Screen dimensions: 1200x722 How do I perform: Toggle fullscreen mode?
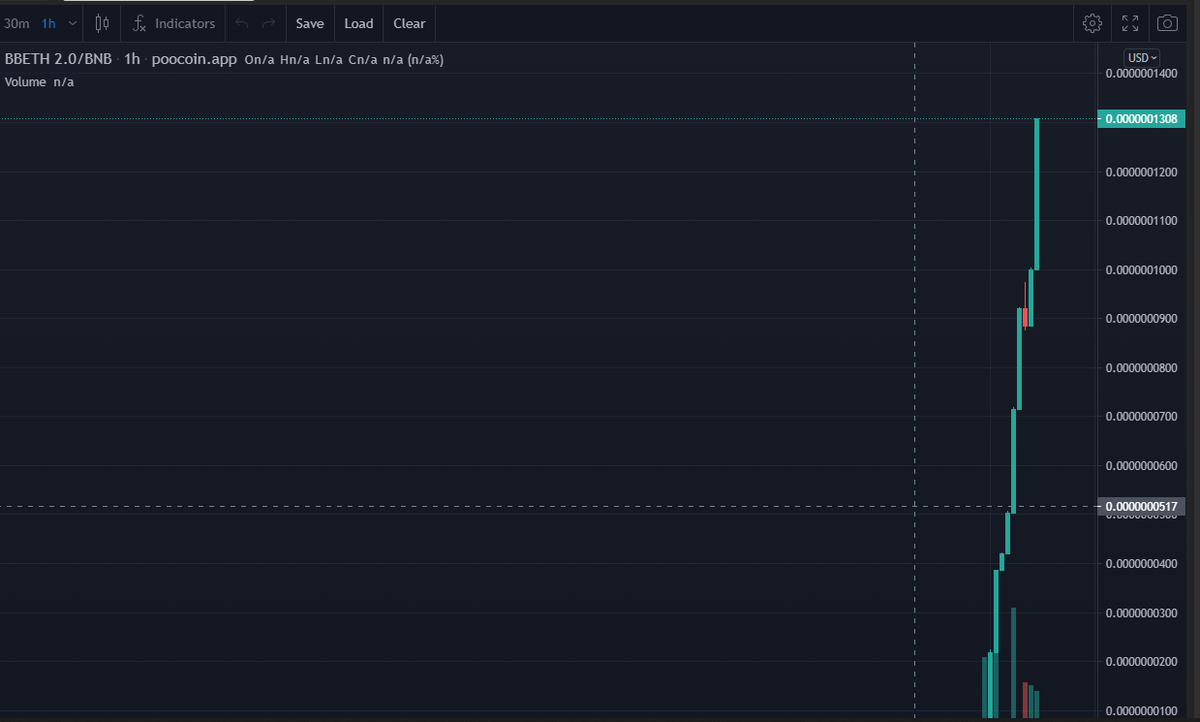click(1130, 23)
